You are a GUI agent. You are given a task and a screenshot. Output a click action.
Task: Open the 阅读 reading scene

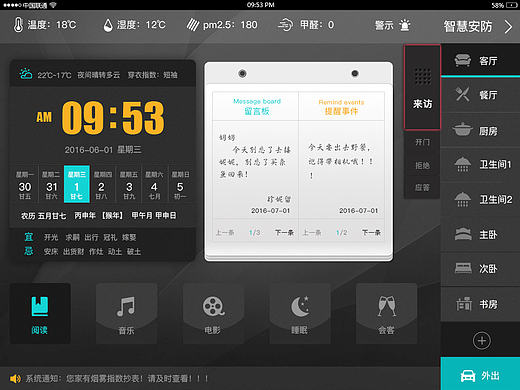point(40,313)
